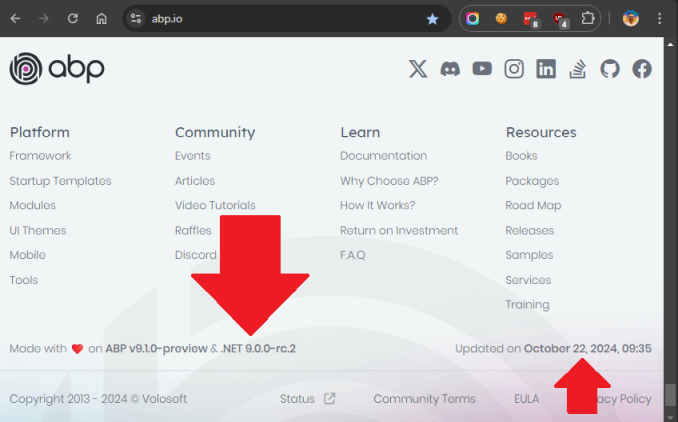The width and height of the screenshot is (678, 422).
Task: Open Community Articles link
Action: (x=195, y=181)
